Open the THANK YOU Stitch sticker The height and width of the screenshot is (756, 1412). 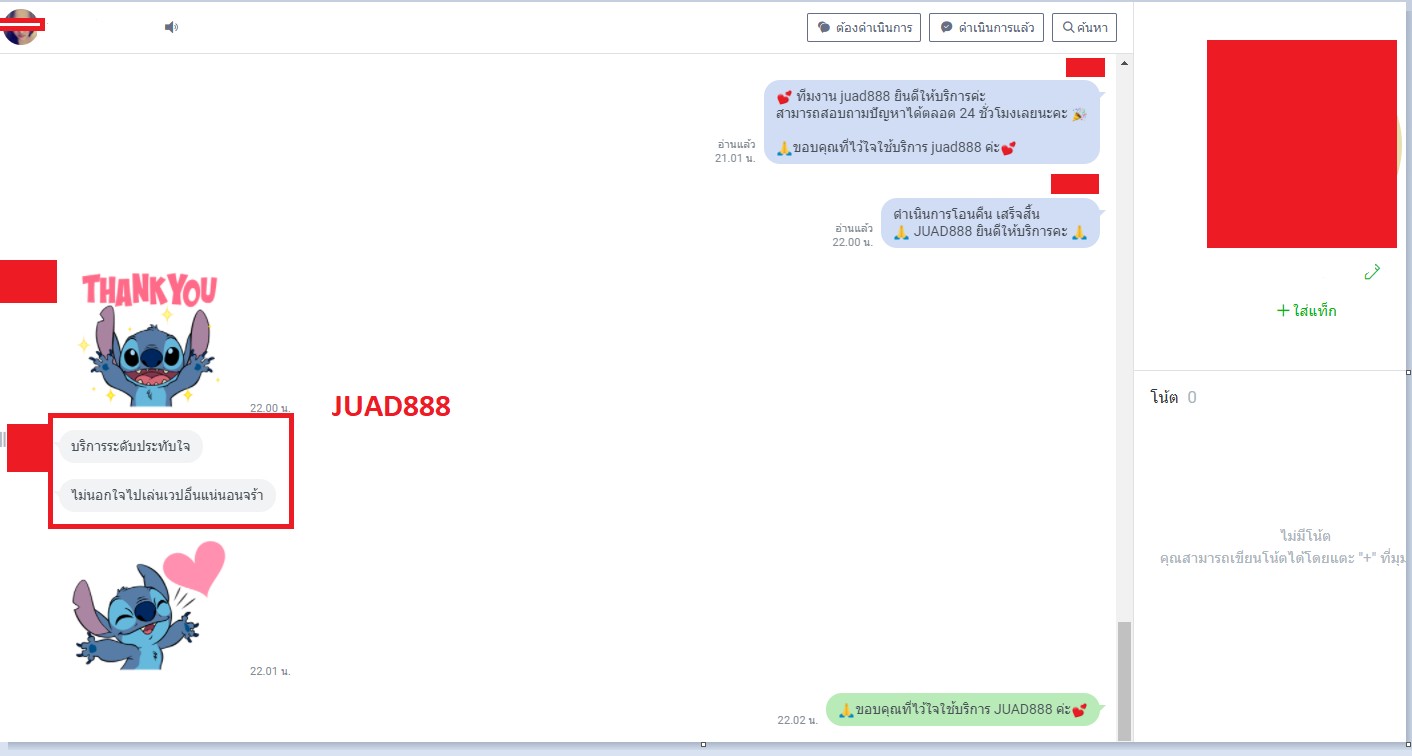coord(150,340)
